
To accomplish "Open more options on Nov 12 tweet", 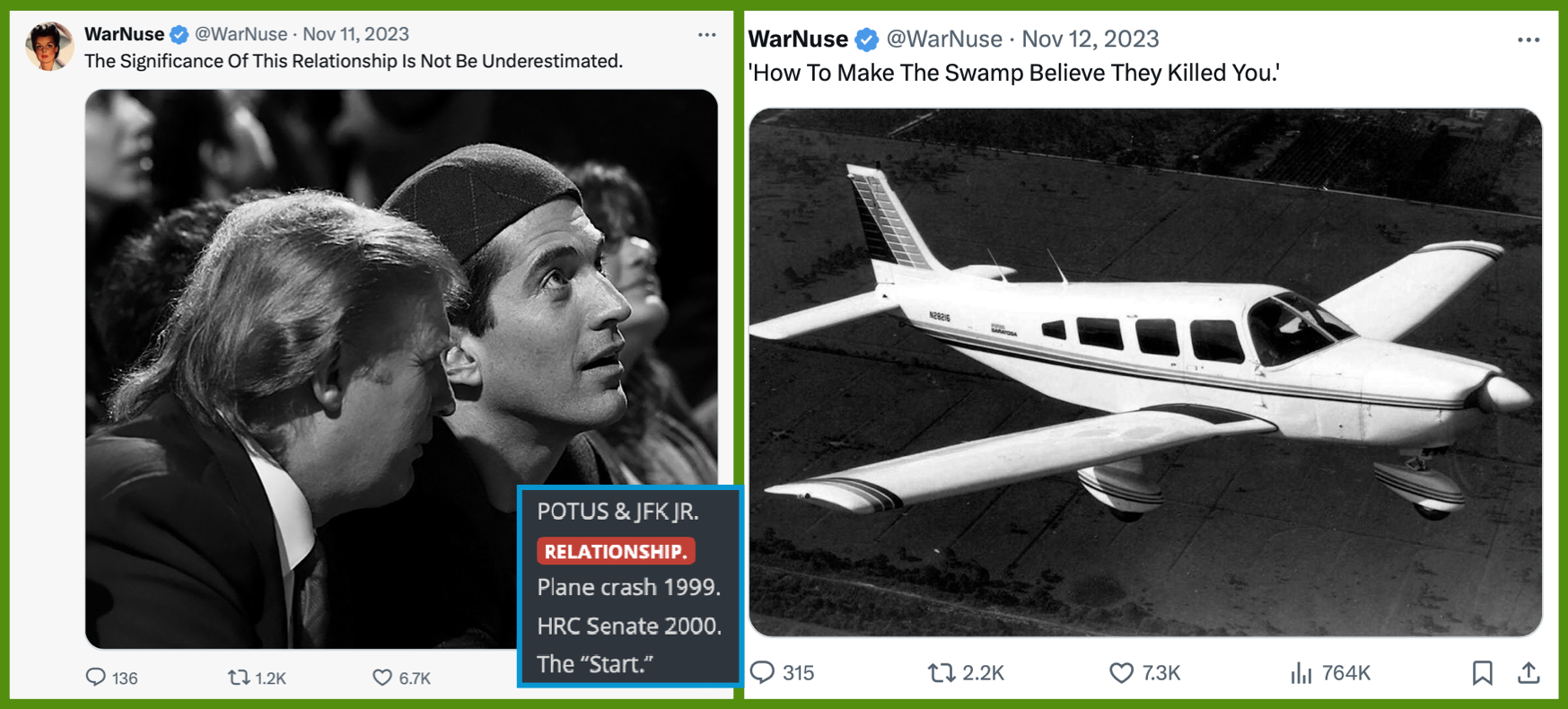I will click(x=1528, y=39).
